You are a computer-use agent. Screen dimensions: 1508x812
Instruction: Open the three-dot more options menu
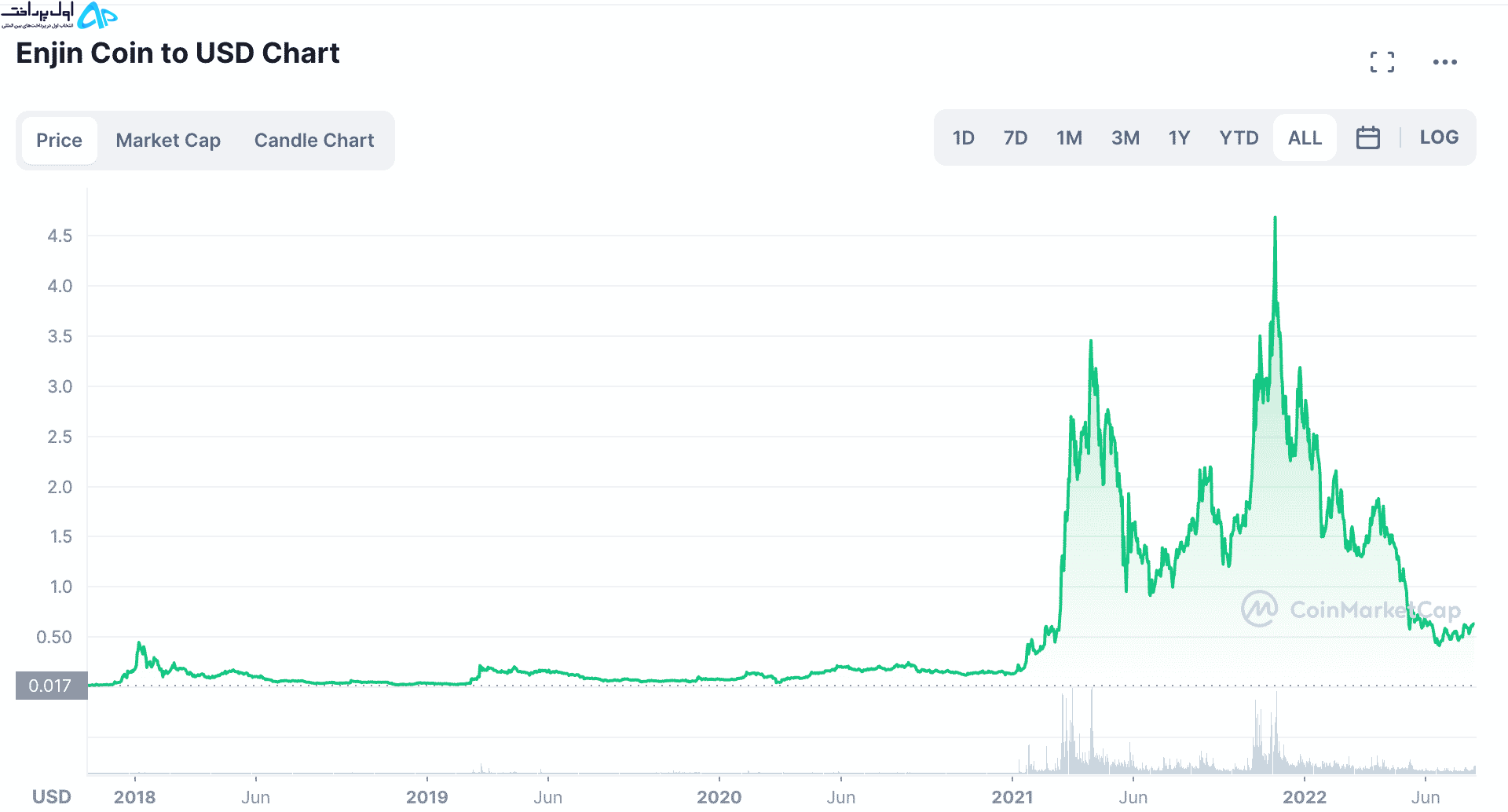tap(1444, 62)
